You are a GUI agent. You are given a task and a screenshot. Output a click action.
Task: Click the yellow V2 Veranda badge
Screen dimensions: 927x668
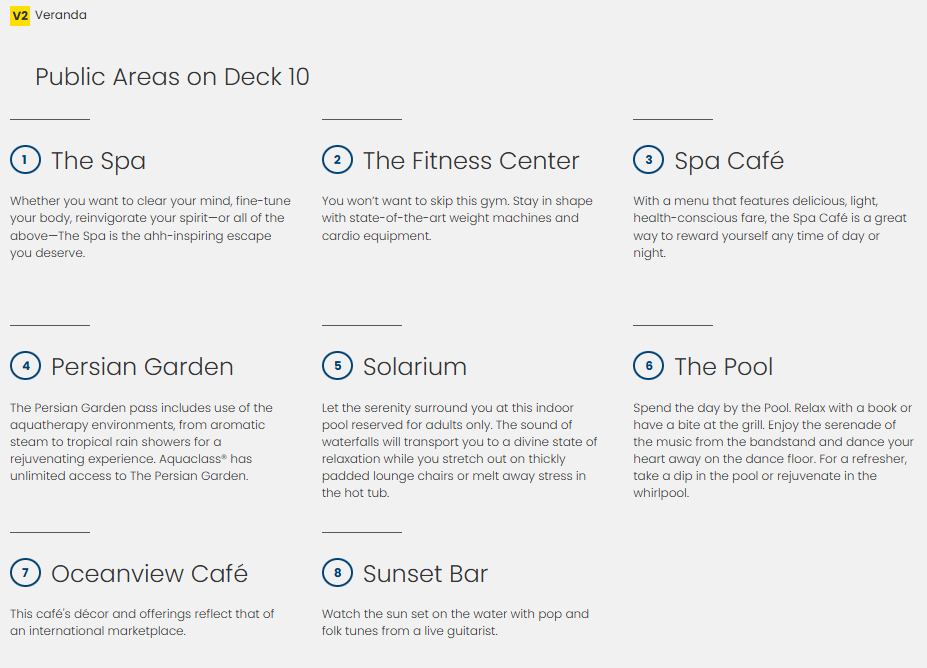pos(20,15)
